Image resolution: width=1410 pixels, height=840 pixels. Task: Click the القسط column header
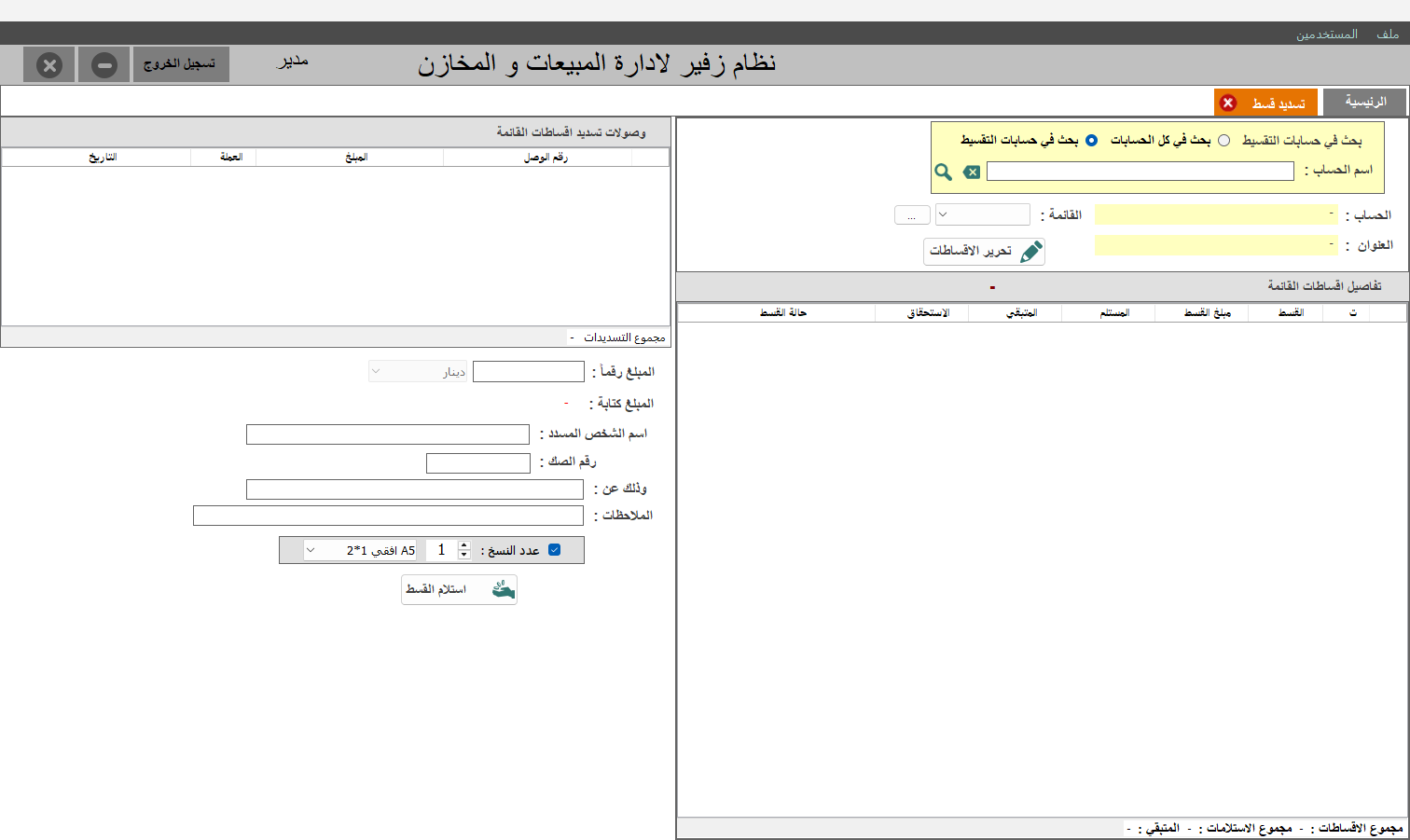pyautogui.click(x=1291, y=313)
